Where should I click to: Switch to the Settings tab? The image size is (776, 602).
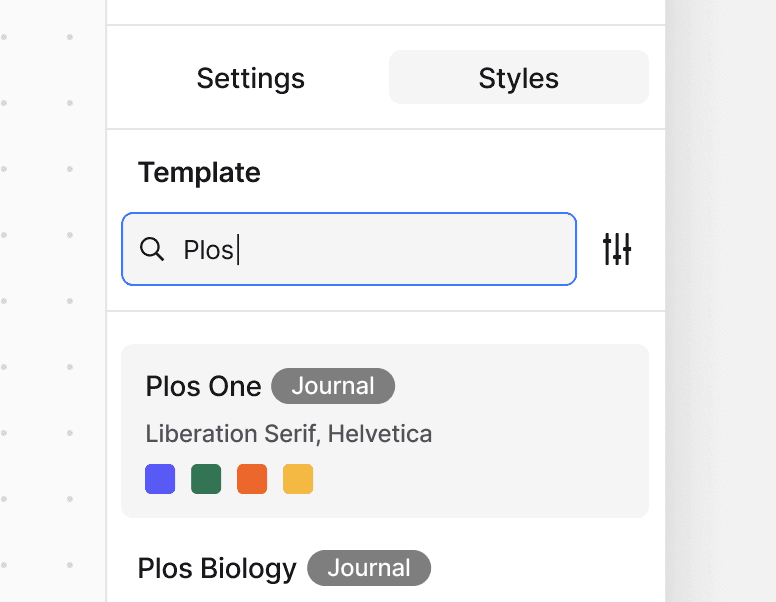250,78
